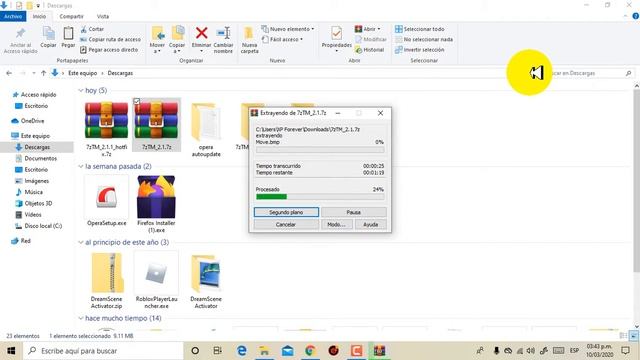The width and height of the screenshot is (640, 360).
Task: Open Chrome from the taskbar
Action: tap(310, 351)
